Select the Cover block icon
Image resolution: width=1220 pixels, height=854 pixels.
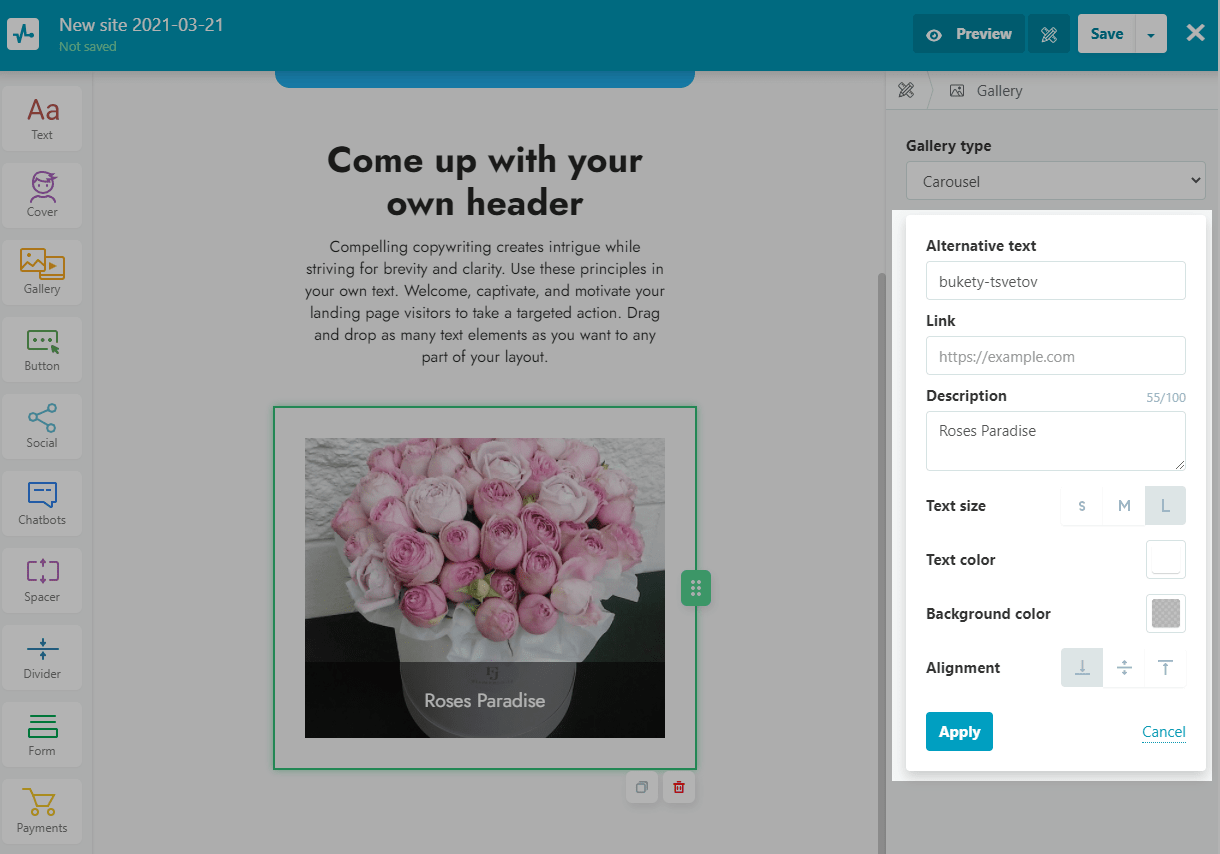42,194
